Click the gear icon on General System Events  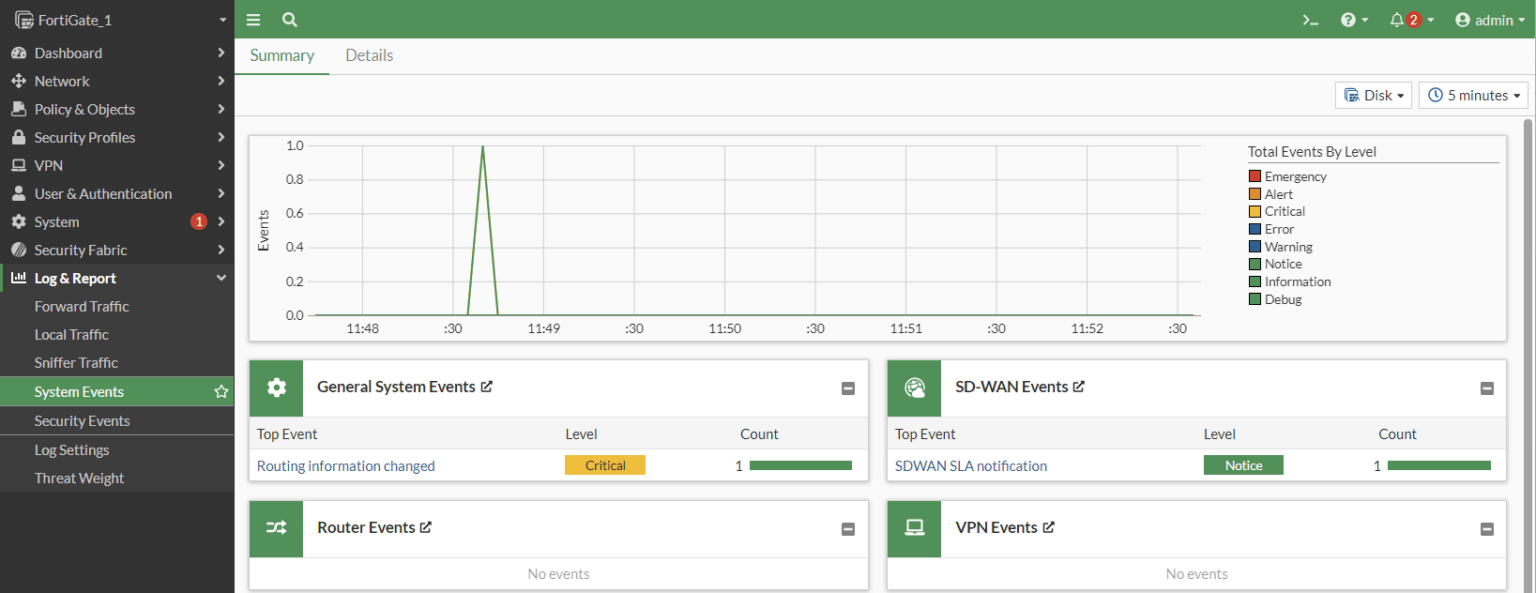point(275,387)
